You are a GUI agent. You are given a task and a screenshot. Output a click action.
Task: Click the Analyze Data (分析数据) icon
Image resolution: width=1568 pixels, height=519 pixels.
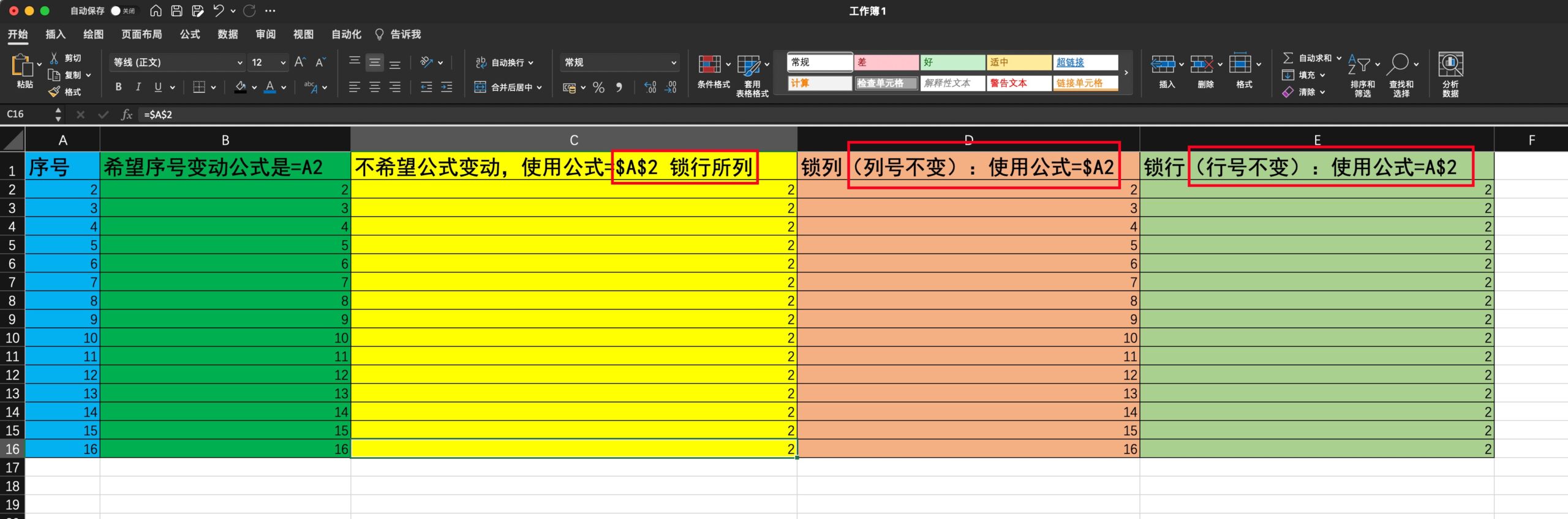pyautogui.click(x=1450, y=75)
